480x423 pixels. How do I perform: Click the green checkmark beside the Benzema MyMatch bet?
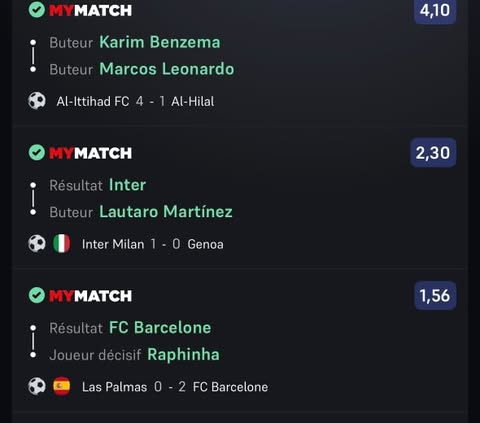[x=37, y=10]
